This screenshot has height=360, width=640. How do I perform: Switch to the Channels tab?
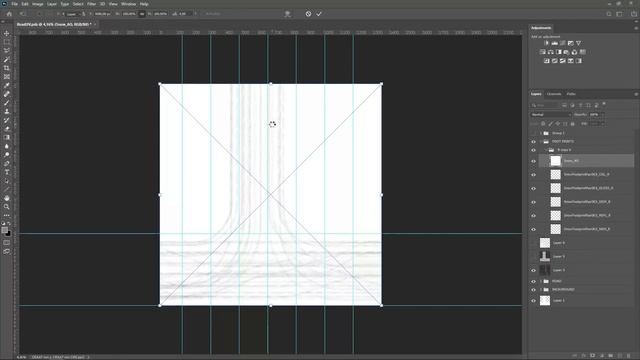tap(554, 94)
